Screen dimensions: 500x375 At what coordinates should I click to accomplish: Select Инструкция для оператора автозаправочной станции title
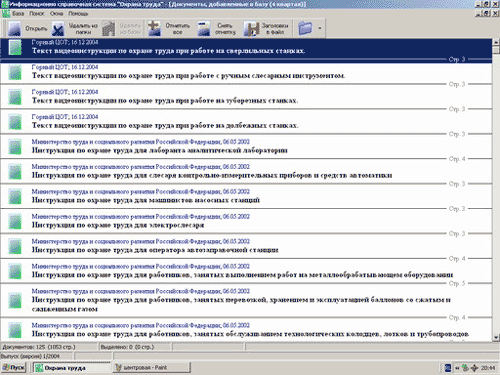pyautogui.click(x=155, y=250)
